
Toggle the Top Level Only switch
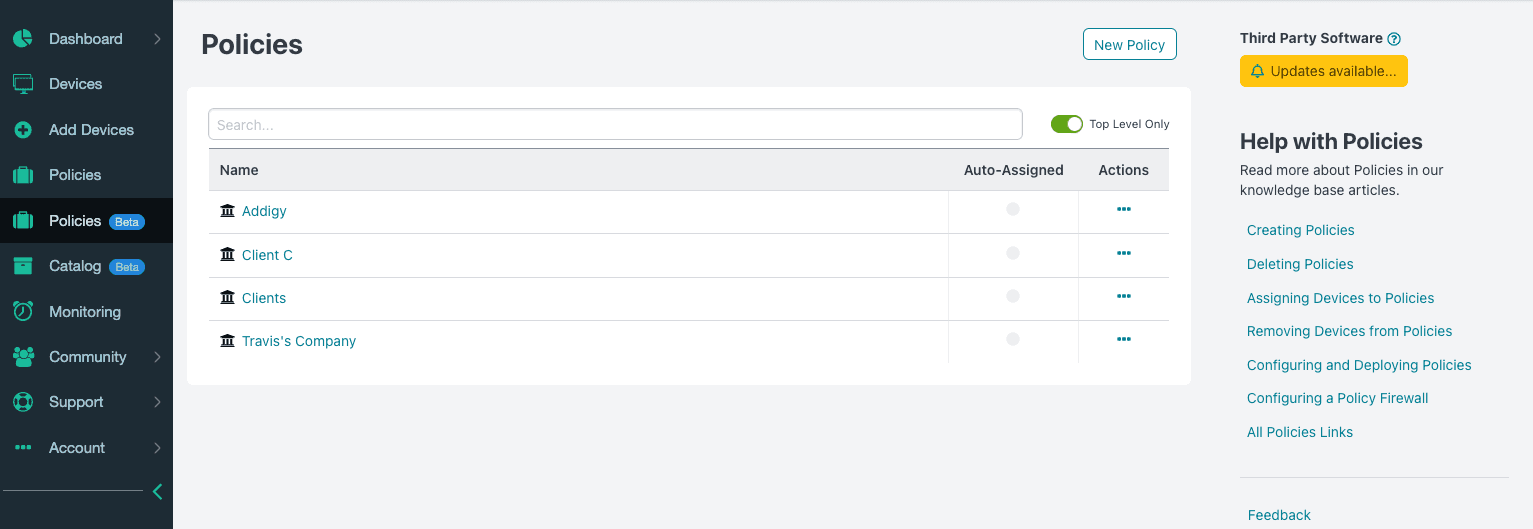(1066, 124)
